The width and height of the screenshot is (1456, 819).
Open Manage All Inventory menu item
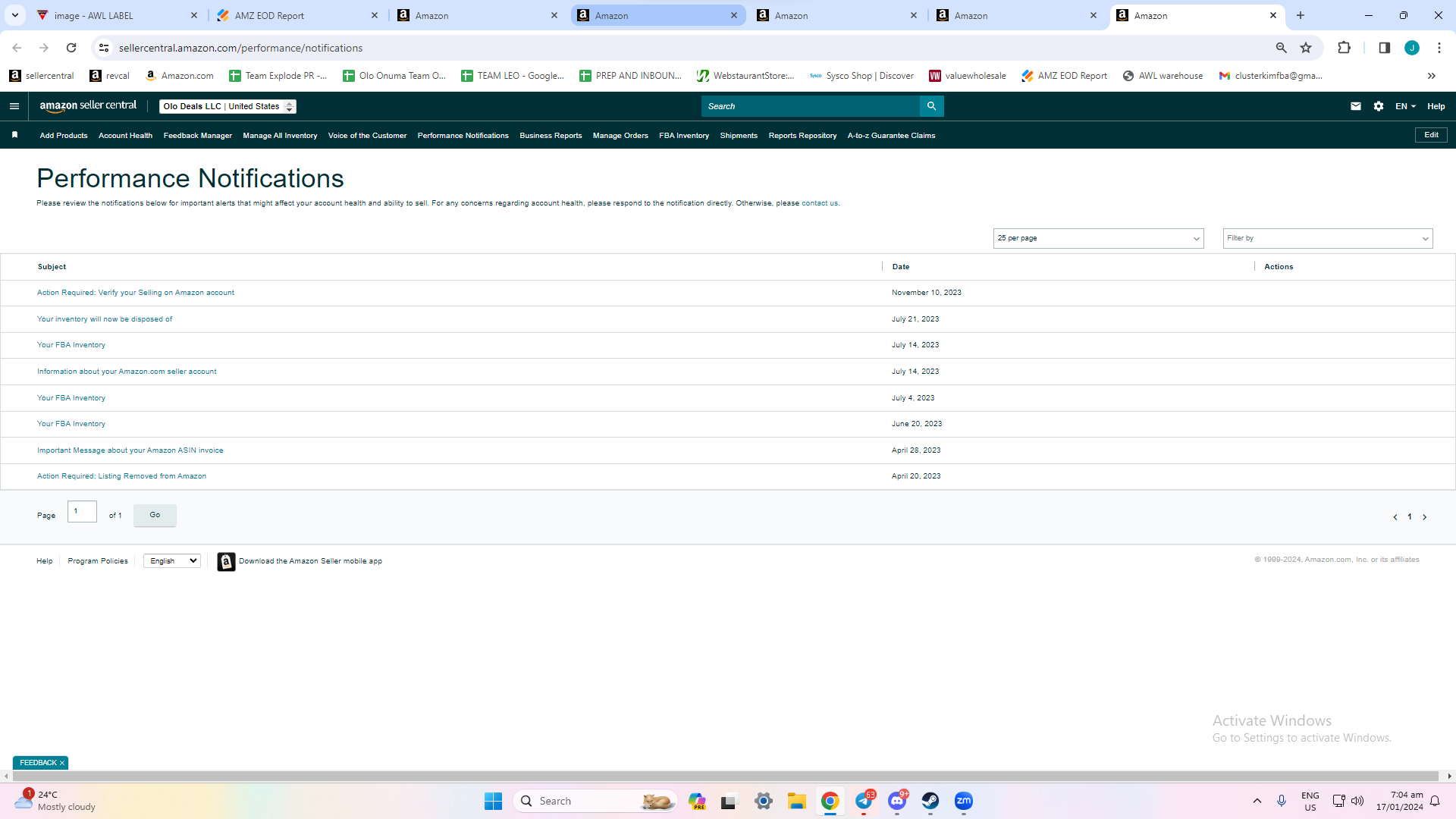tap(280, 136)
